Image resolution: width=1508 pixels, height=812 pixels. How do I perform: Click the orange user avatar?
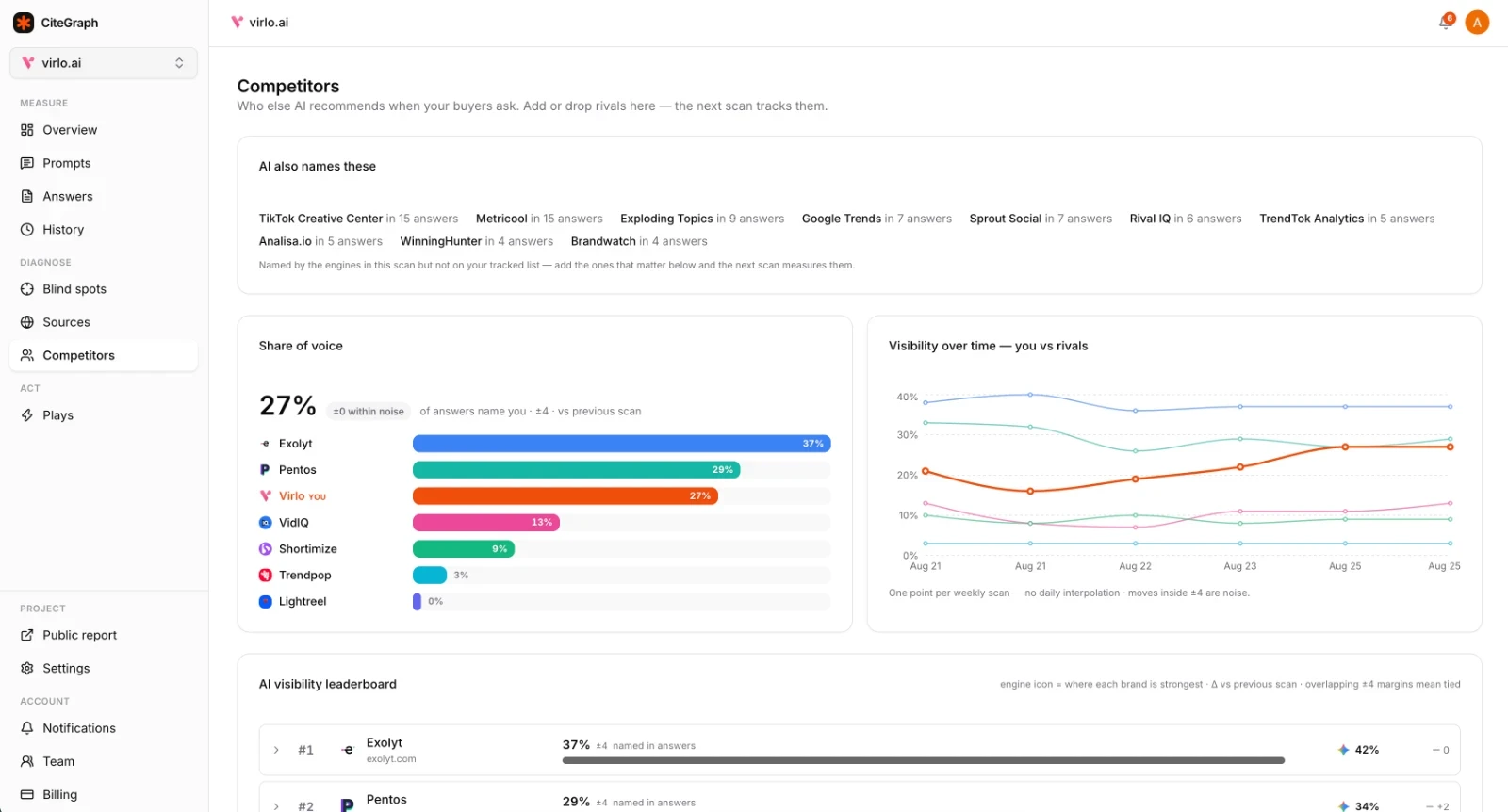1477,23
